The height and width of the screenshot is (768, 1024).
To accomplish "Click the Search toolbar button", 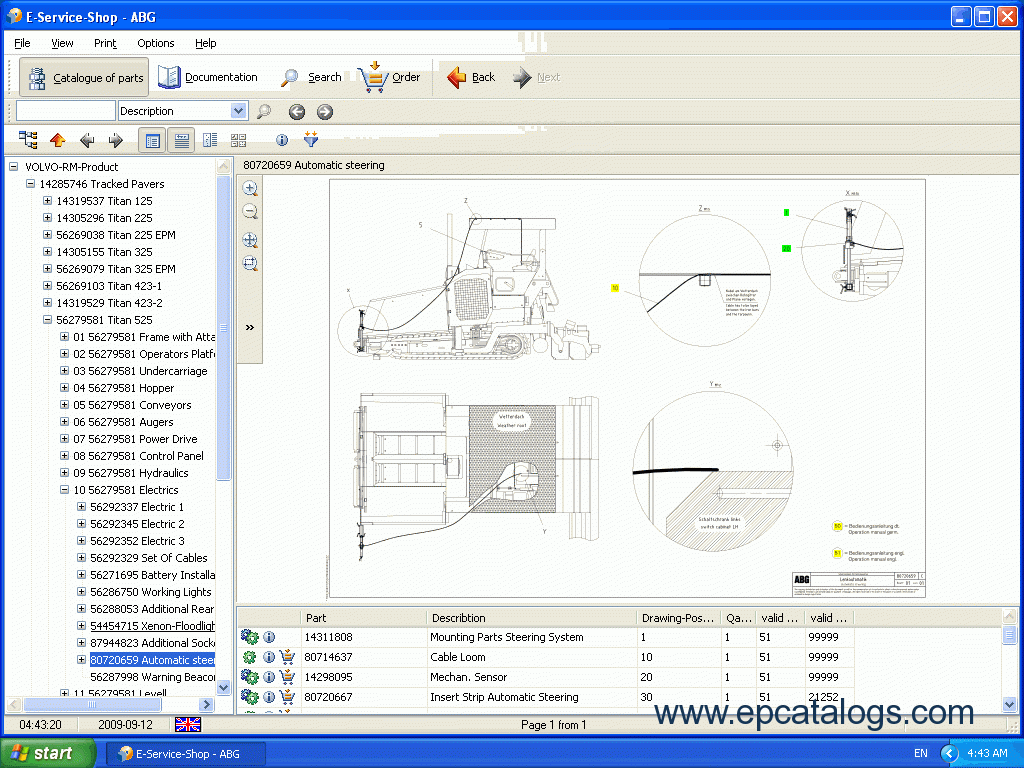I will tap(311, 77).
